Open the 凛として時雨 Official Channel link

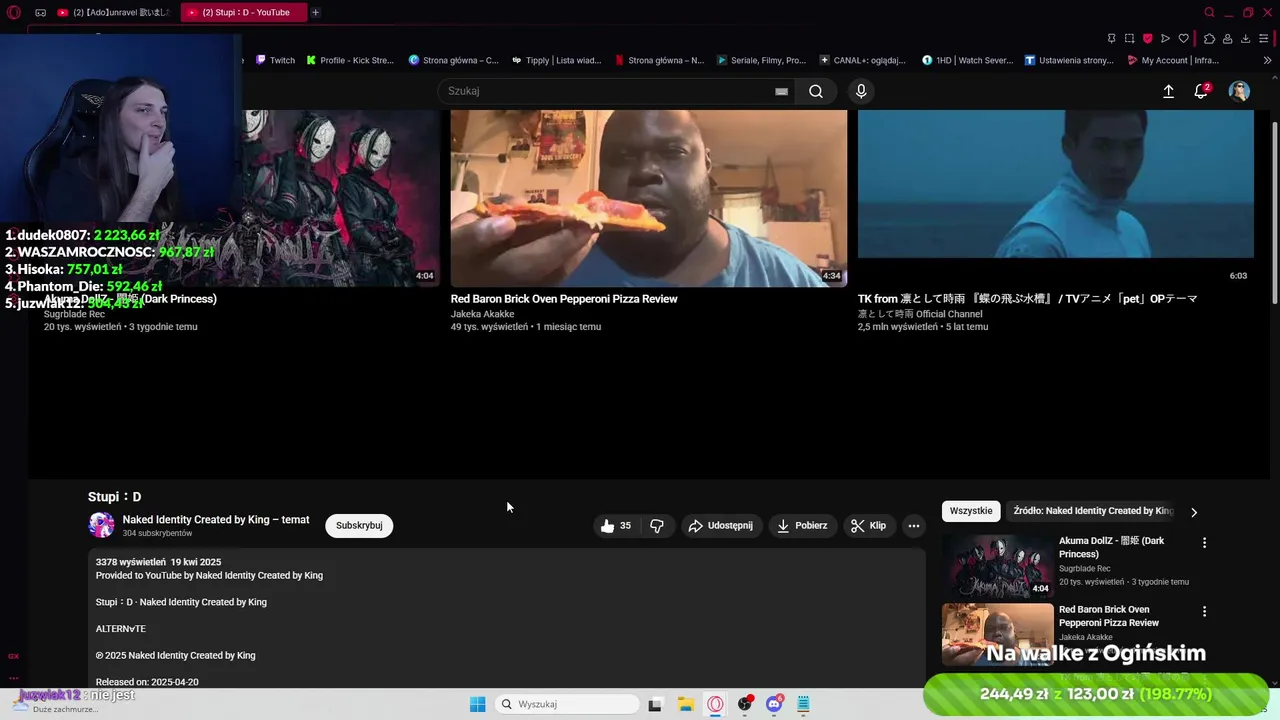click(x=920, y=314)
